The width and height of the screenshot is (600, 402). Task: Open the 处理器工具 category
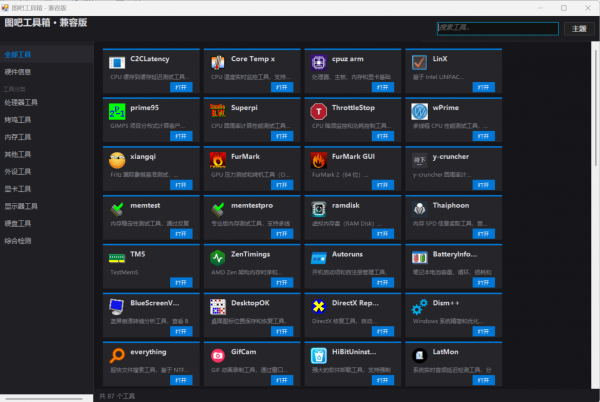pyautogui.click(x=47, y=103)
